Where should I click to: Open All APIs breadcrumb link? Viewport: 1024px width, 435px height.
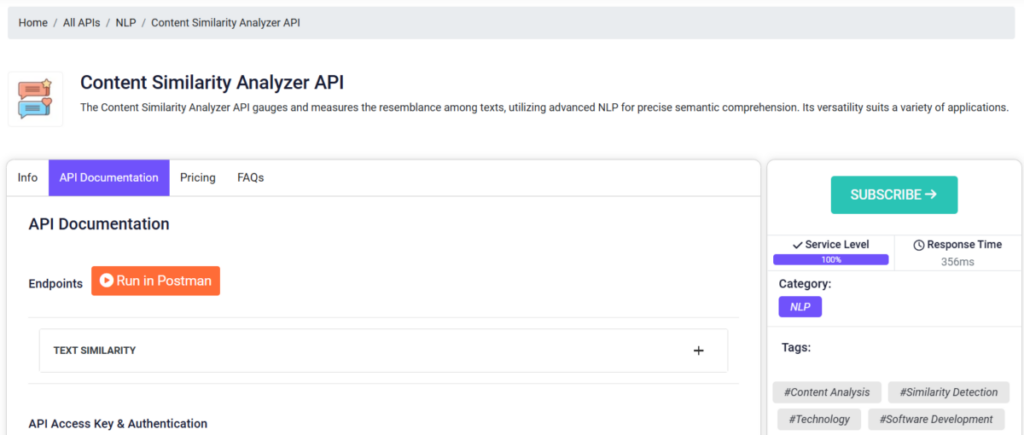[82, 23]
